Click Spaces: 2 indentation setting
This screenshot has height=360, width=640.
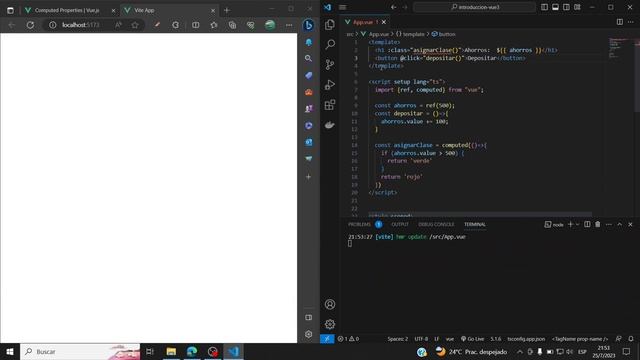coord(398,339)
